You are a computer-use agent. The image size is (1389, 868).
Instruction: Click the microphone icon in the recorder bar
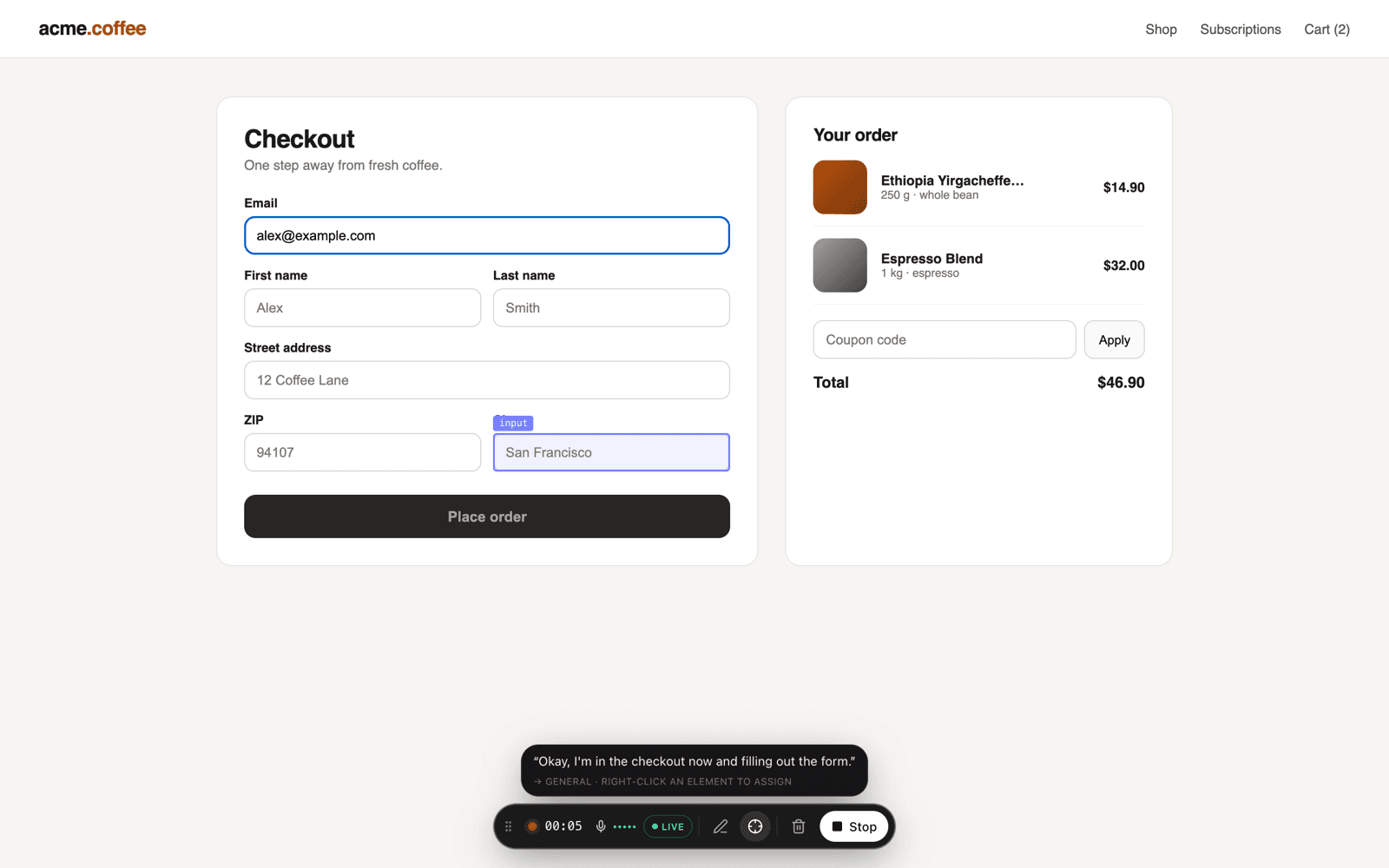point(601,826)
